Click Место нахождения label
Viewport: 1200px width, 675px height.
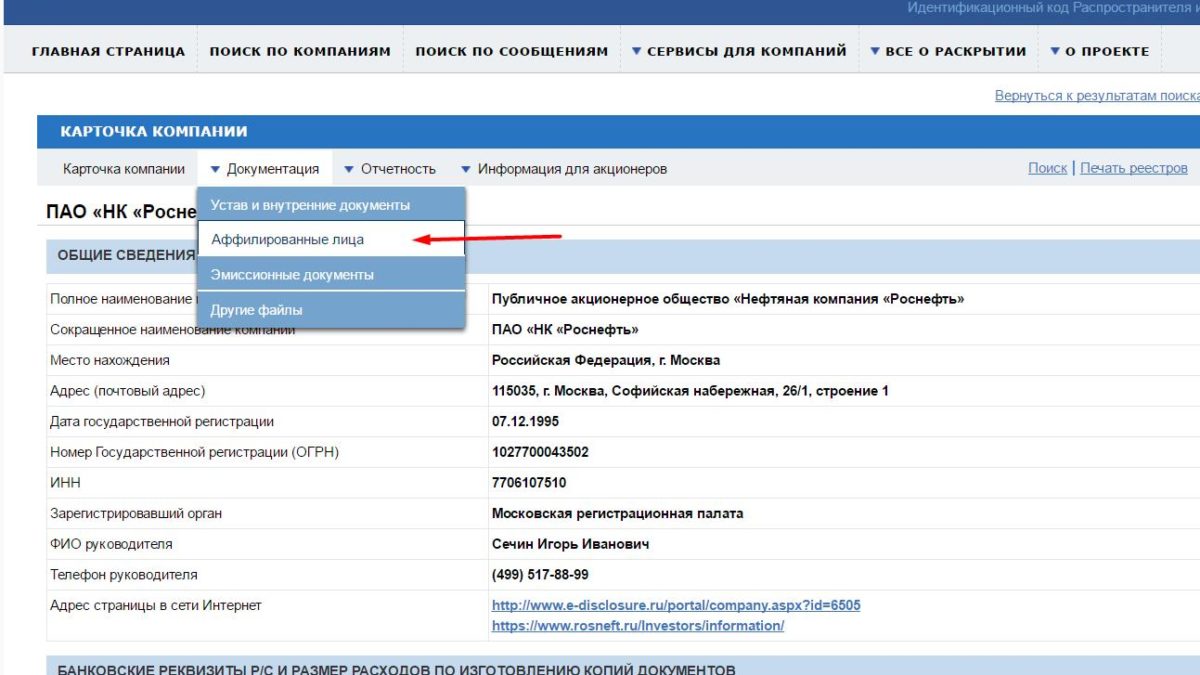pyautogui.click(x=110, y=360)
